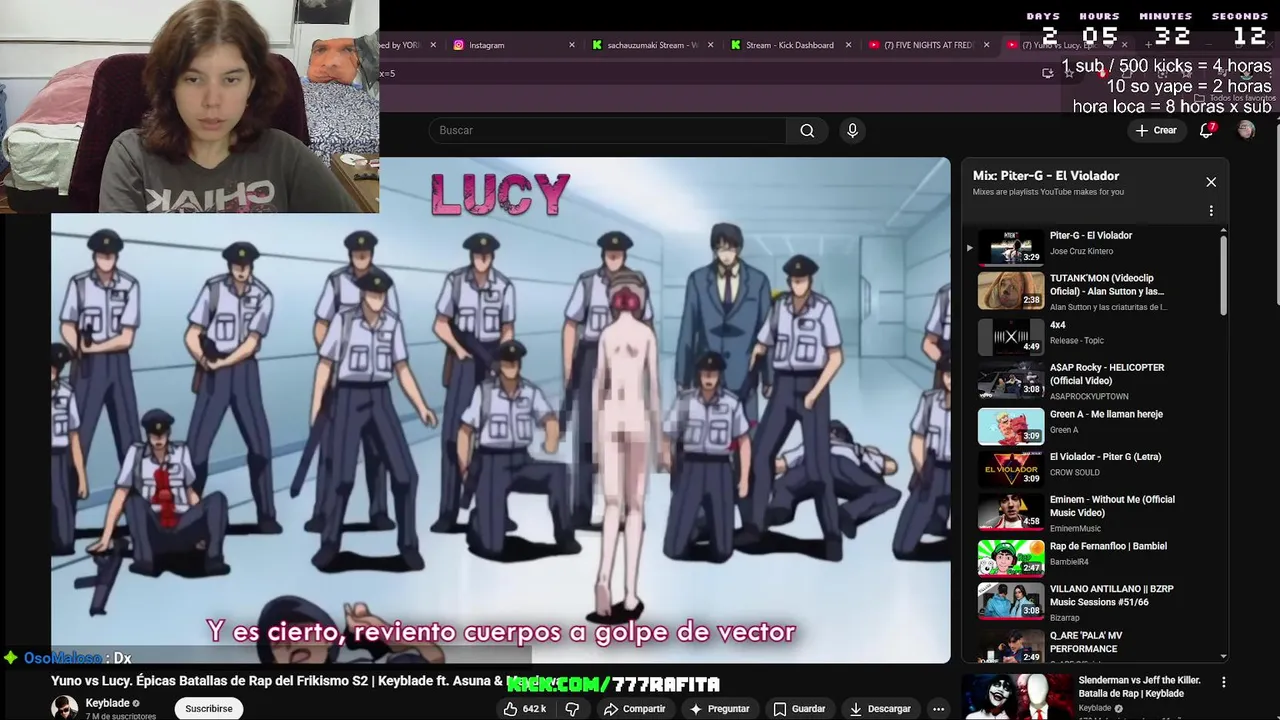Close the Stream - Kick Dashboard tab

point(849,45)
